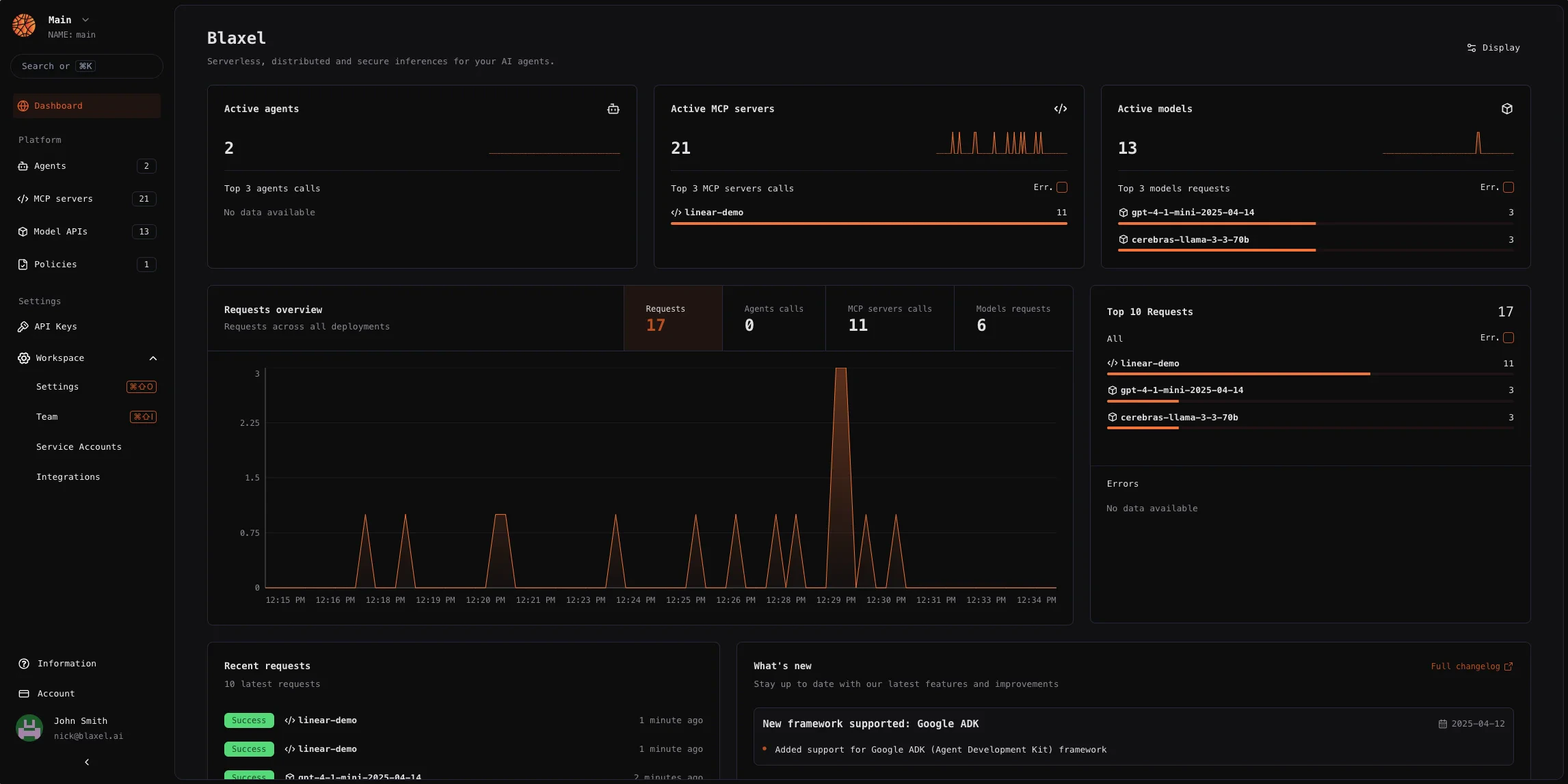Enable Err toggle on Active models card
This screenshot has height=784, width=1568.
(x=1509, y=187)
